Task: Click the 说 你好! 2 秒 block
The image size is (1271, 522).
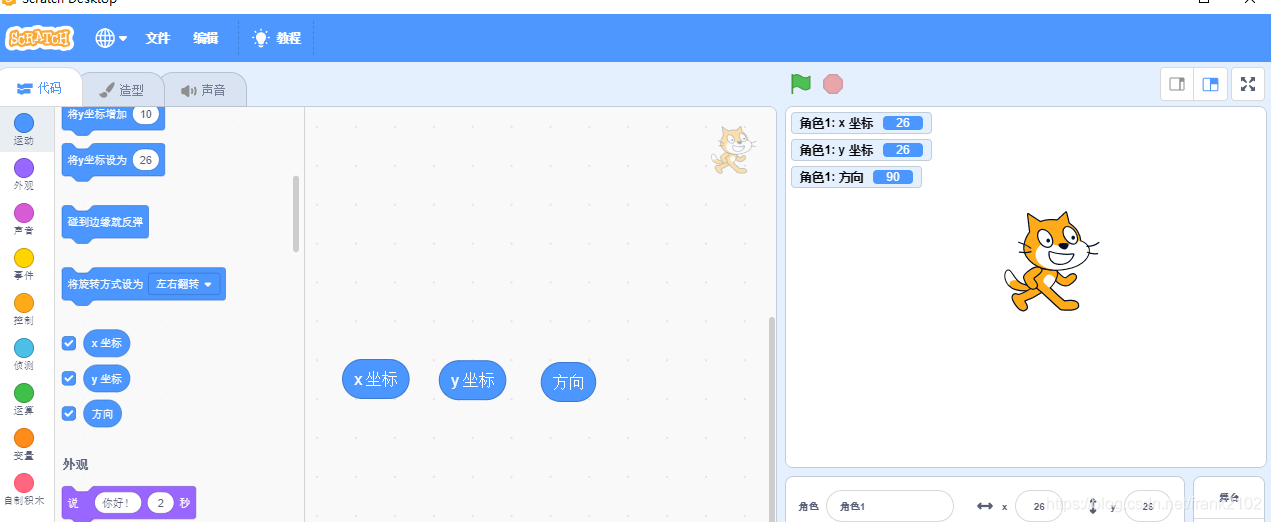Action: (x=129, y=503)
